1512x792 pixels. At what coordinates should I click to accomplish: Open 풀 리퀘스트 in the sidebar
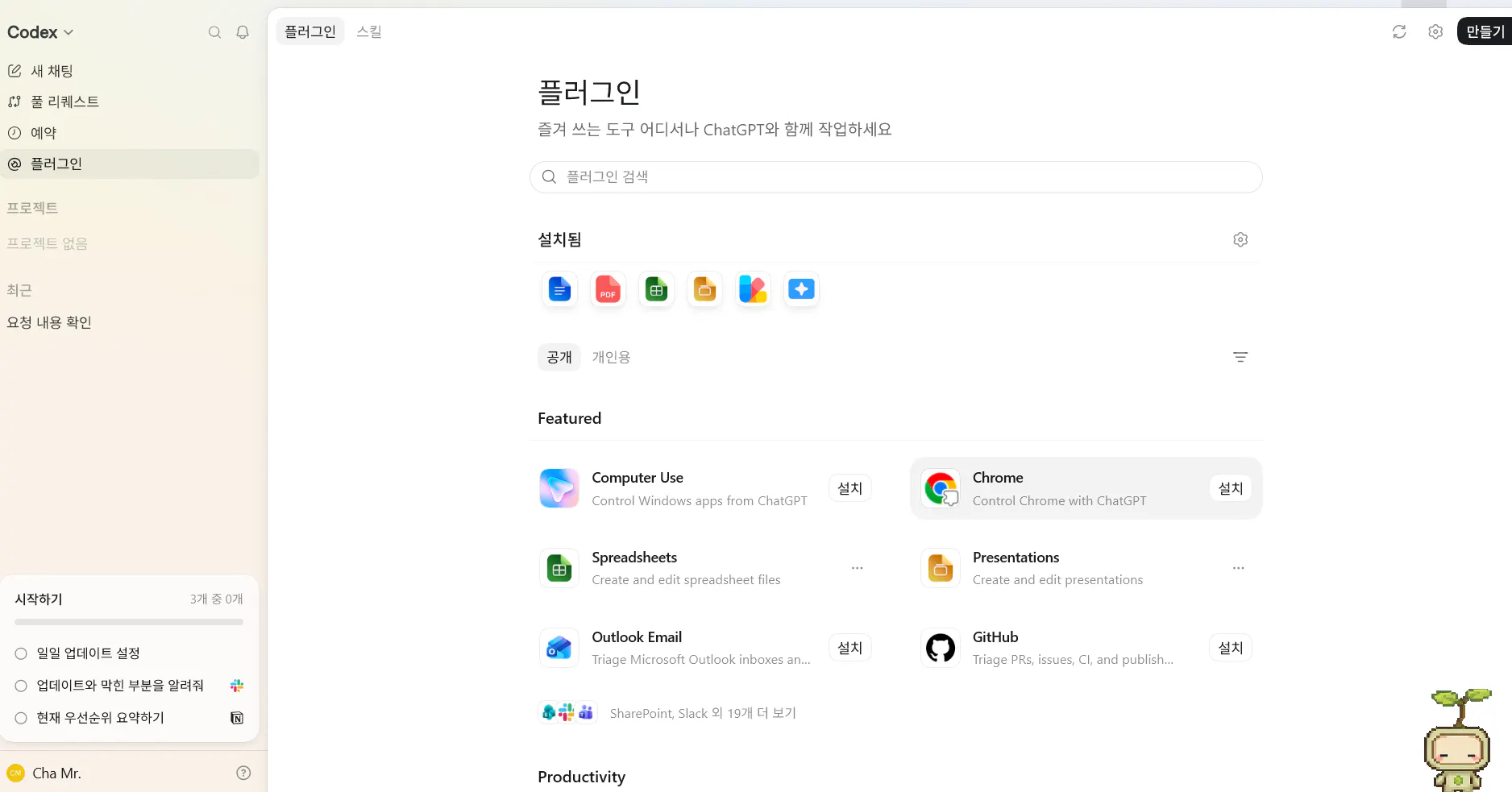coord(129,102)
